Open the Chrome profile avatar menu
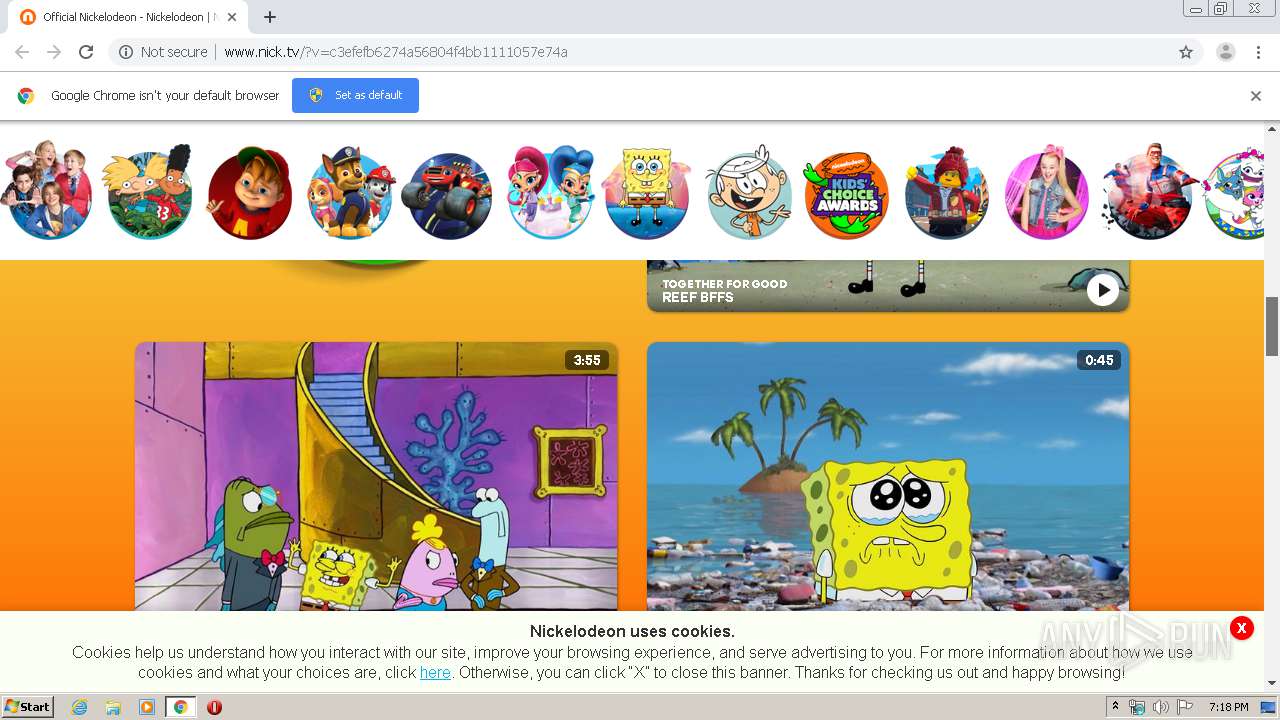 [x=1226, y=52]
